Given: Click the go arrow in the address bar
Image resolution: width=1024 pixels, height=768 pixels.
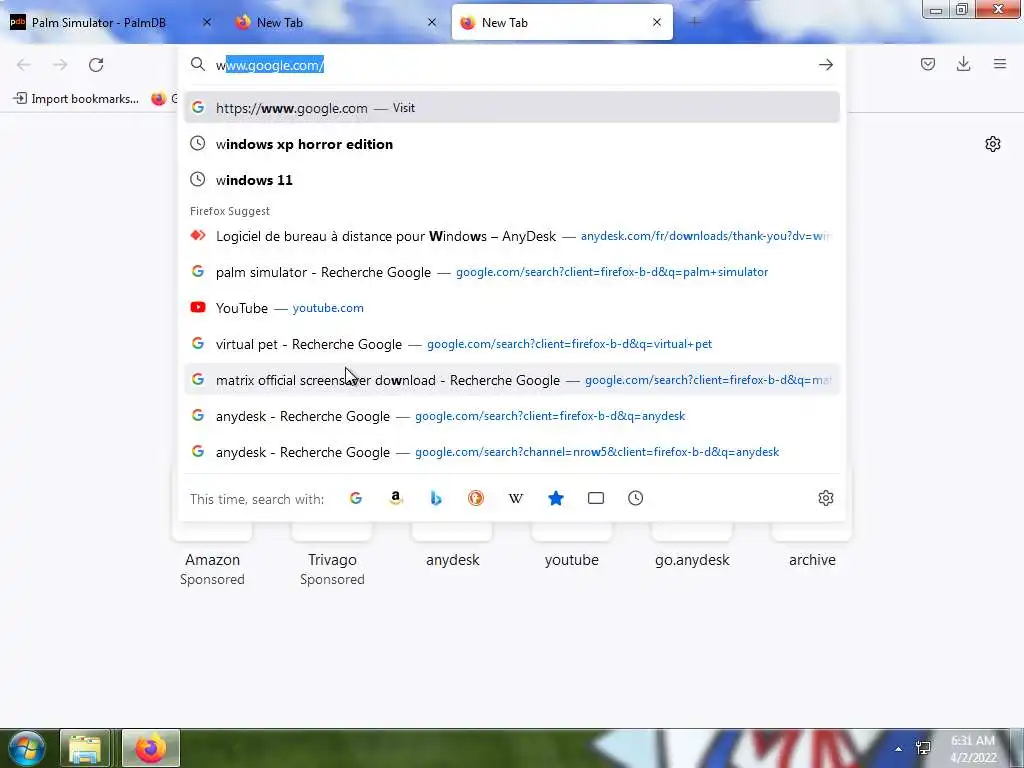Looking at the screenshot, I should pyautogui.click(x=825, y=65).
